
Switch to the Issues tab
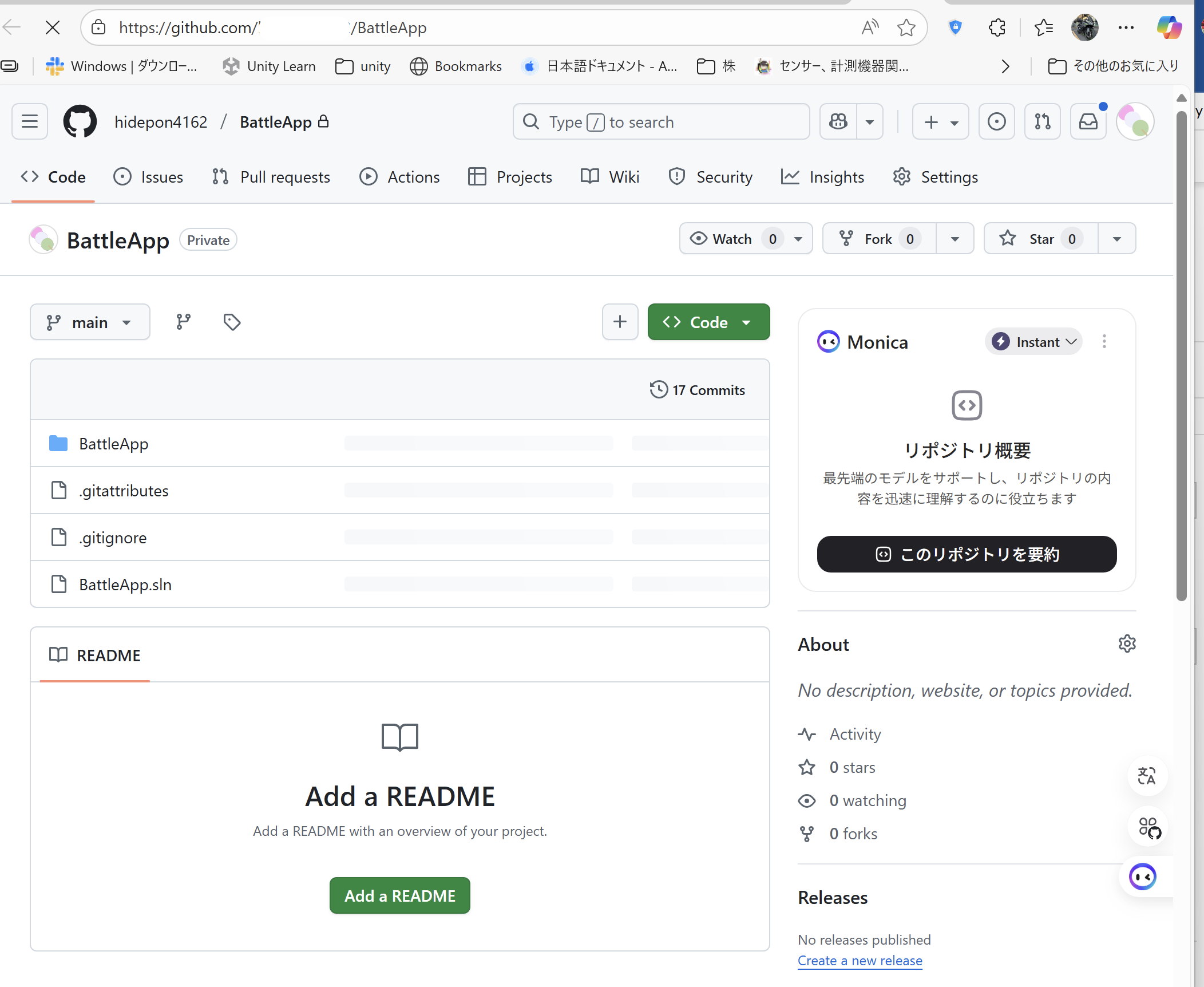pyautogui.click(x=148, y=177)
